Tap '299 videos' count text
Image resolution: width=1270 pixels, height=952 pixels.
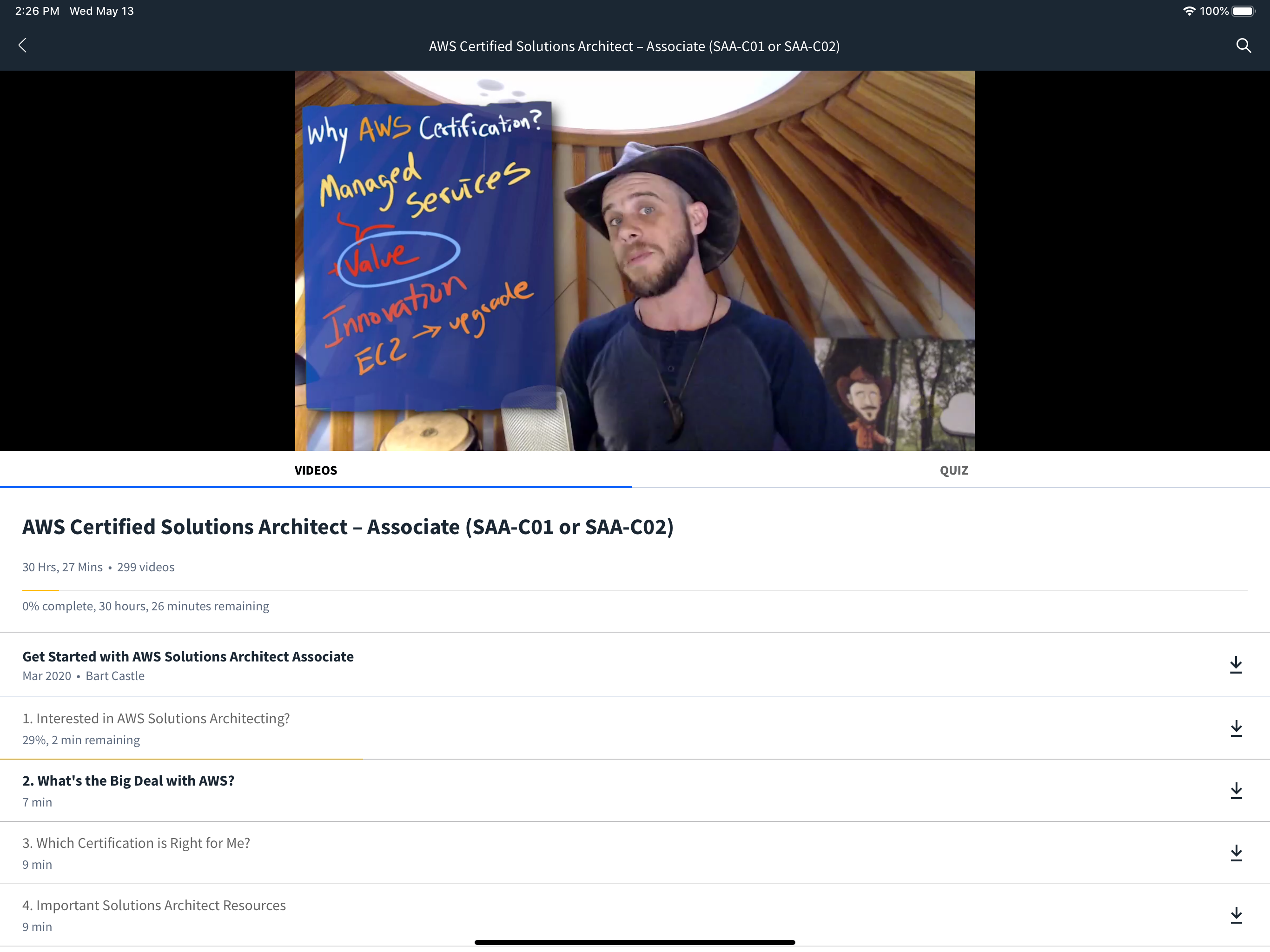point(146,567)
